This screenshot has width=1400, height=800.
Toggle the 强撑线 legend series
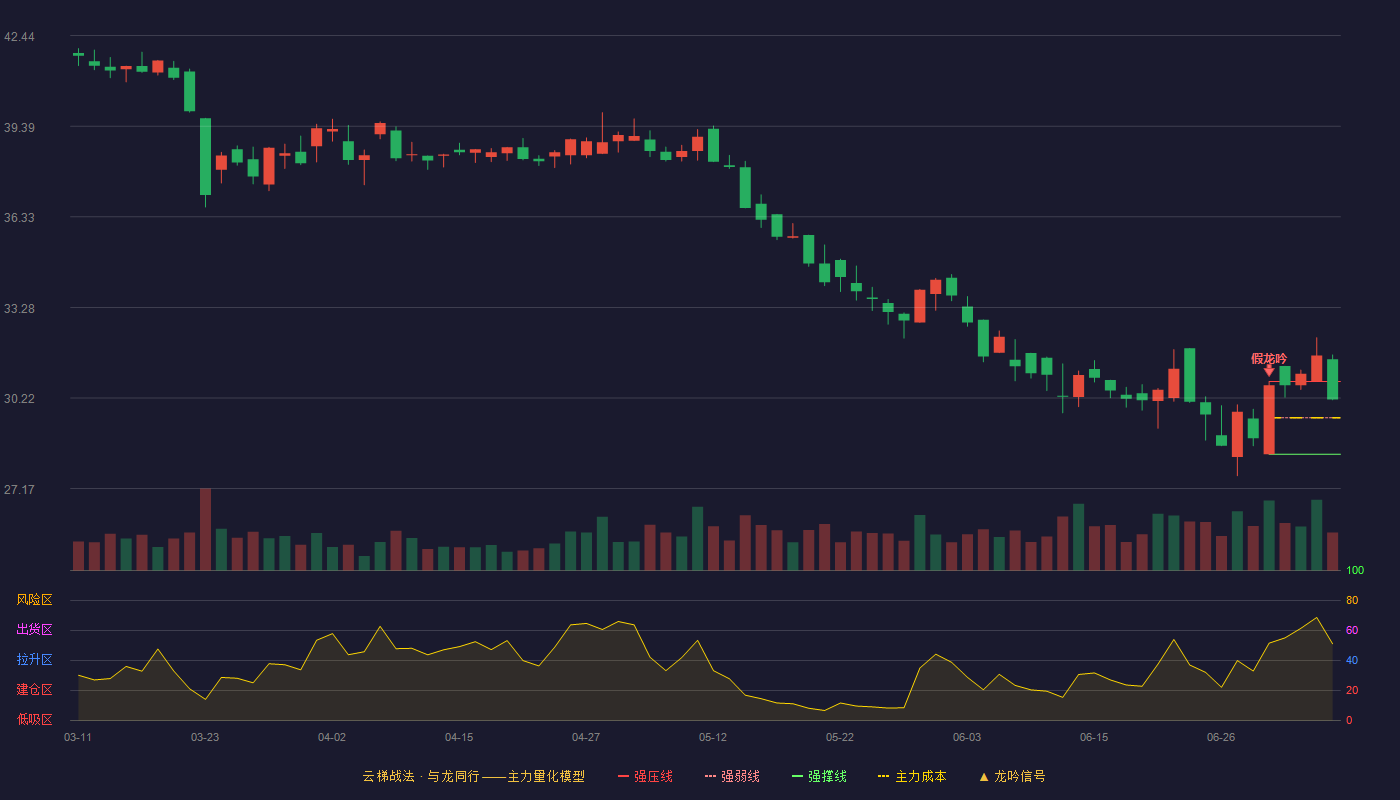tap(819, 776)
